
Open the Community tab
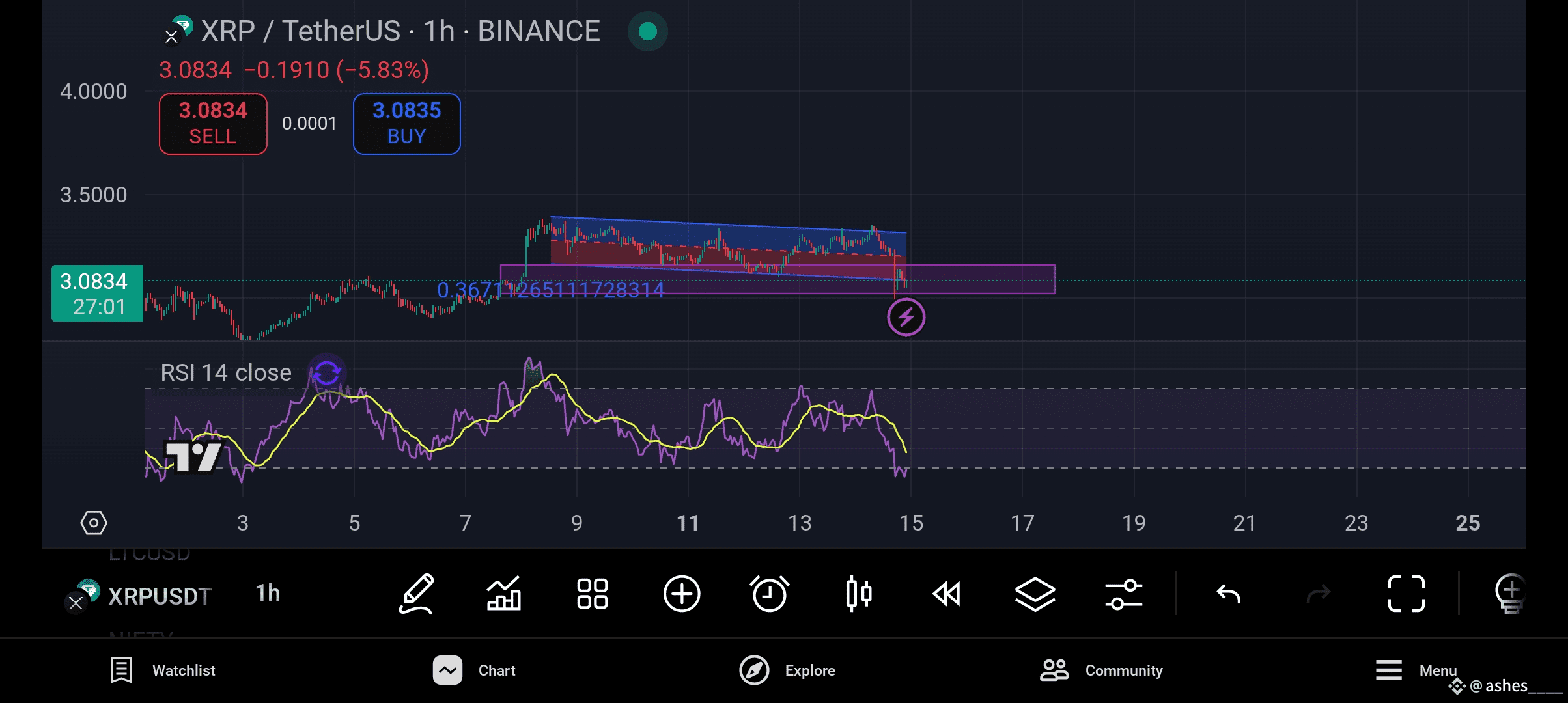[1101, 670]
